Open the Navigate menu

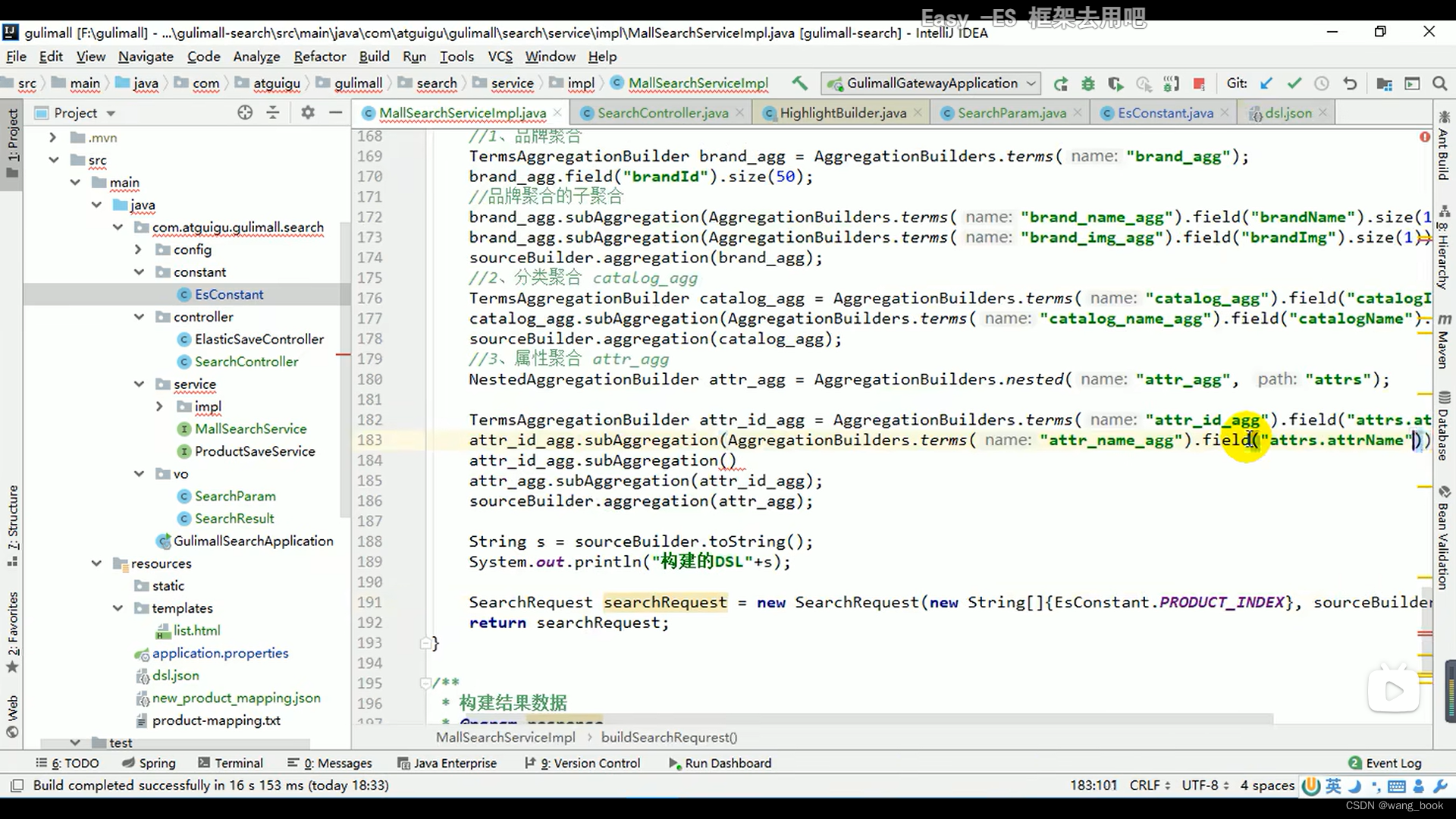tap(146, 56)
